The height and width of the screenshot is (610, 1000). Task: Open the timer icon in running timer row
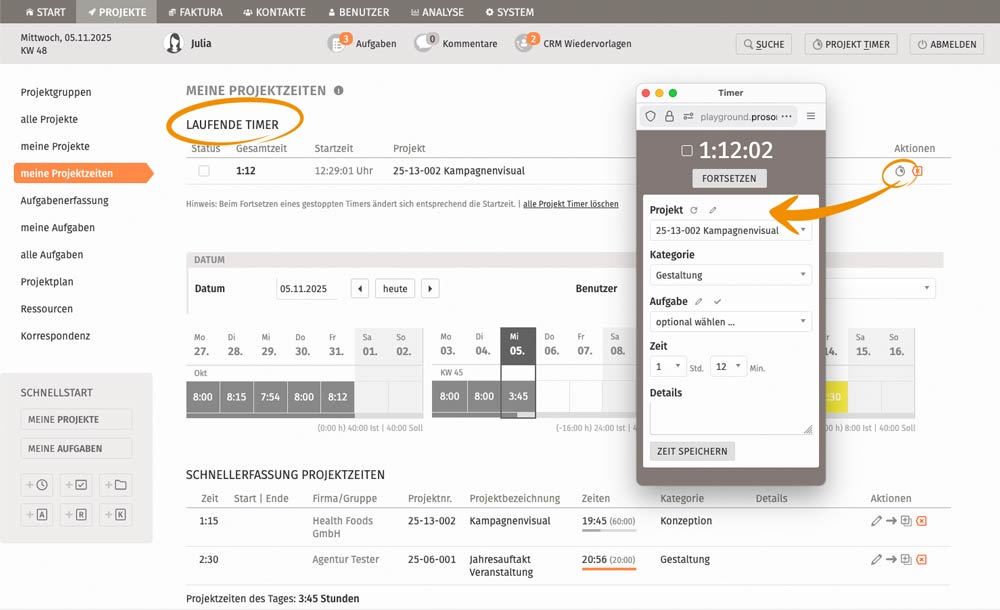pos(900,171)
